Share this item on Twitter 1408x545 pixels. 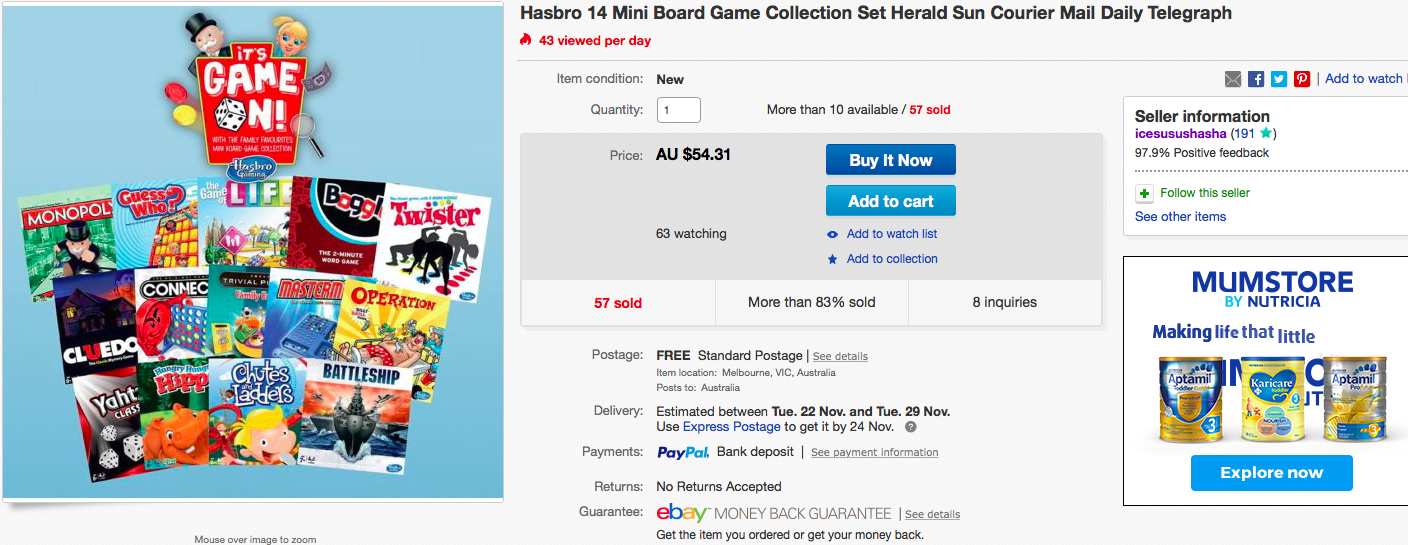click(1279, 79)
